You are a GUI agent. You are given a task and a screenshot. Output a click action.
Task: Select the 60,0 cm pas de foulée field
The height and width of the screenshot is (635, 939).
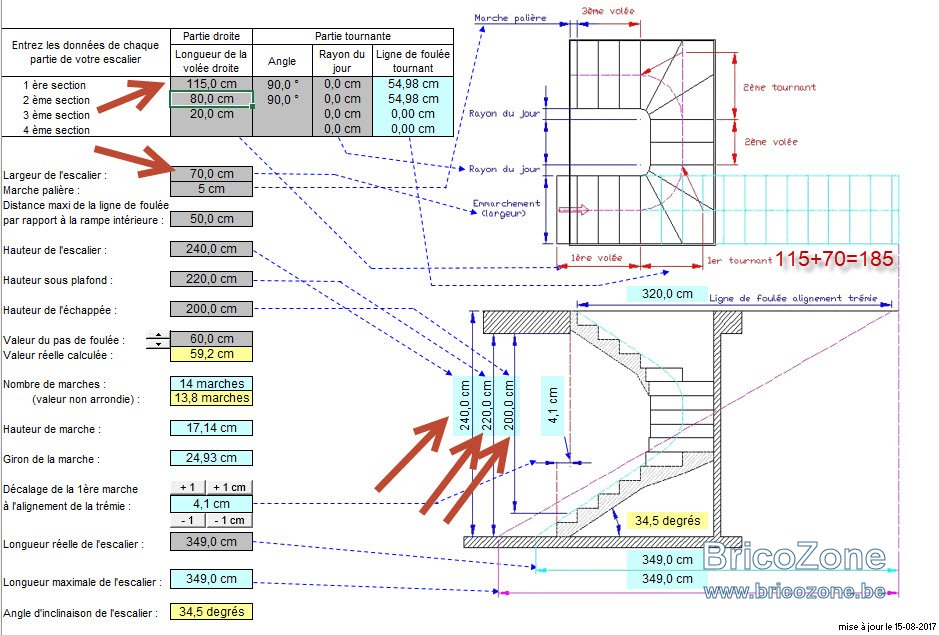(211, 338)
